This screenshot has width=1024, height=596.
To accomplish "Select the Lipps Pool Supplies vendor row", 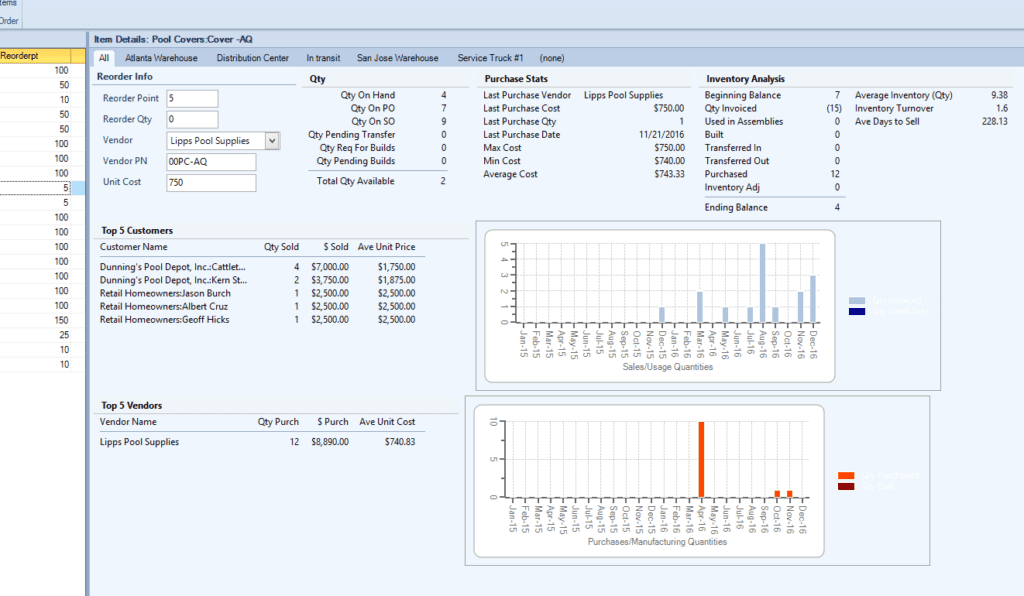I will [x=259, y=442].
